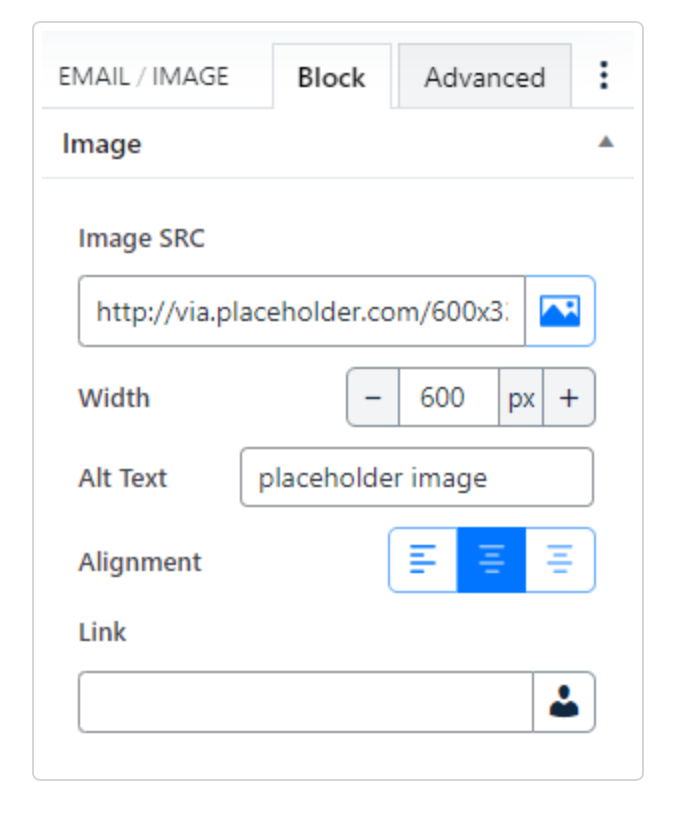The width and height of the screenshot is (686, 822).
Task: Click the empty Link input field
Action: pyautogui.click(x=305, y=702)
